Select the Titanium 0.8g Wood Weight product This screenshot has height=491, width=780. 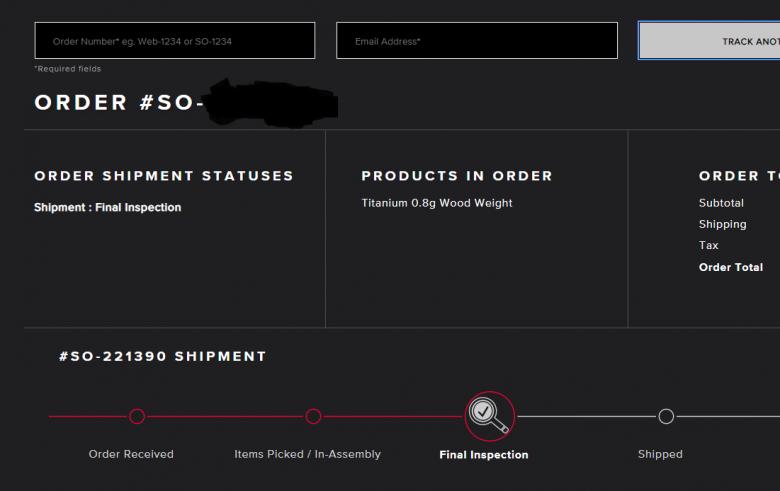(437, 203)
